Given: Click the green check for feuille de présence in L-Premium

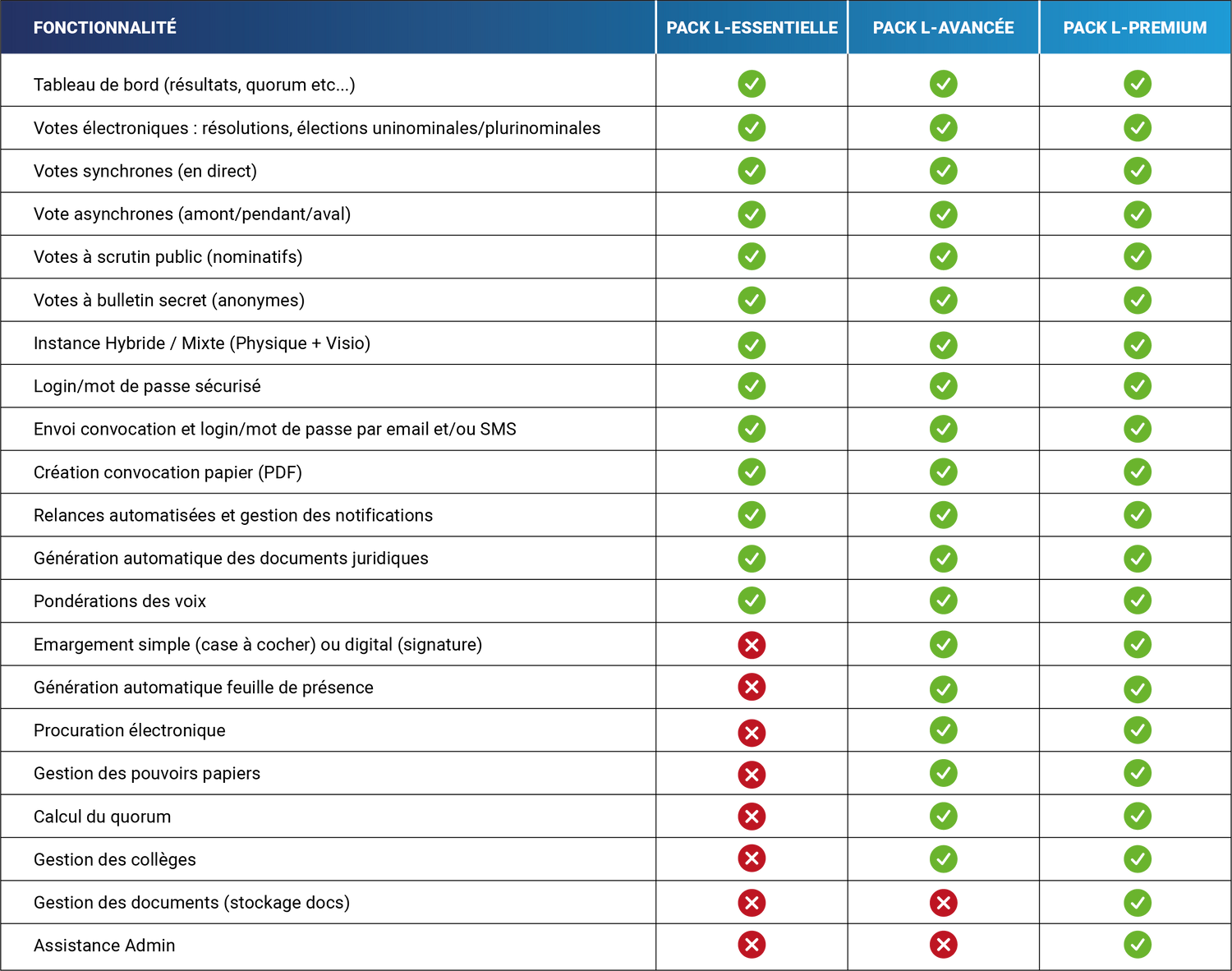Looking at the screenshot, I should pyautogui.click(x=1138, y=689).
